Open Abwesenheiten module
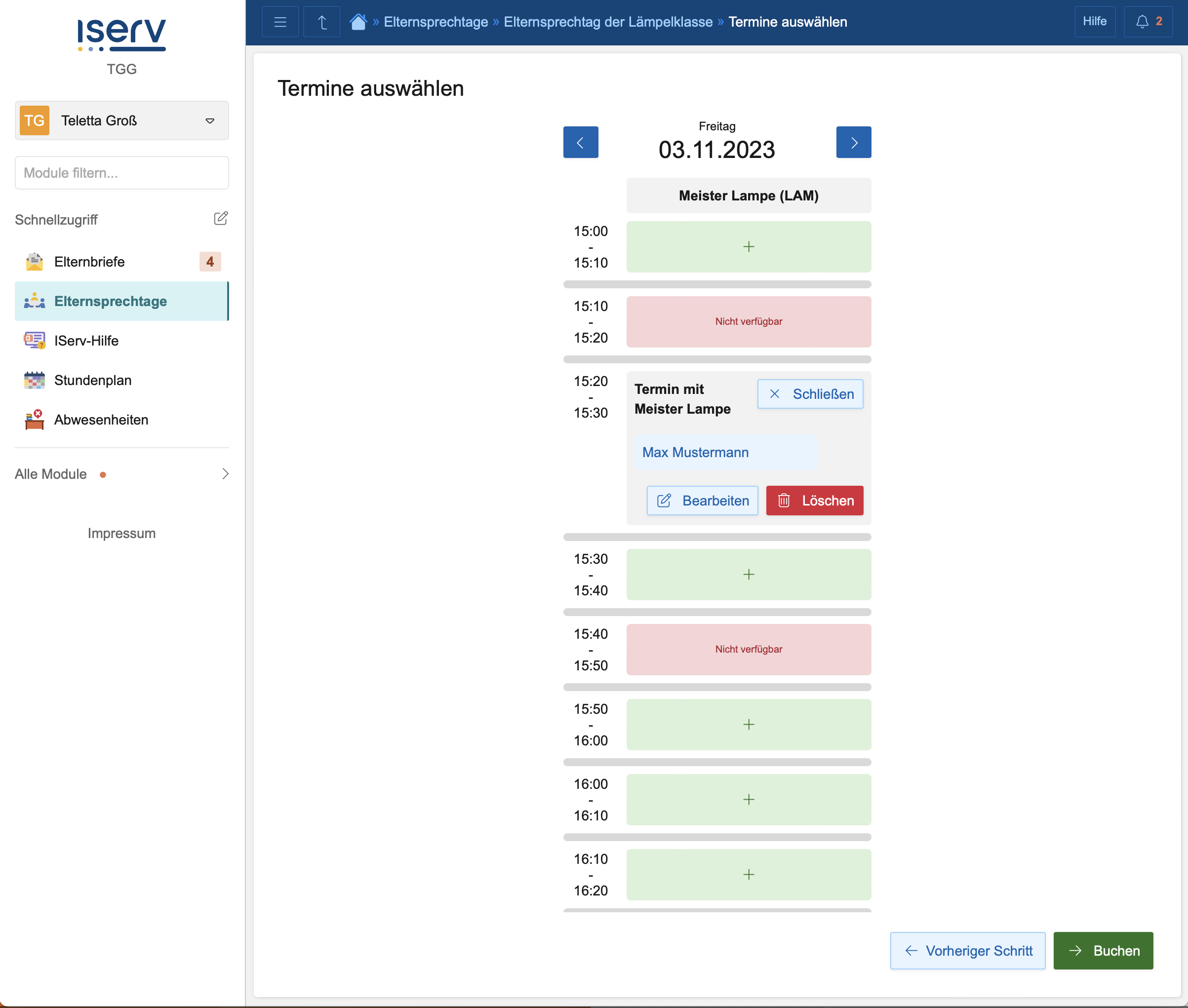The image size is (1188, 1008). click(101, 420)
